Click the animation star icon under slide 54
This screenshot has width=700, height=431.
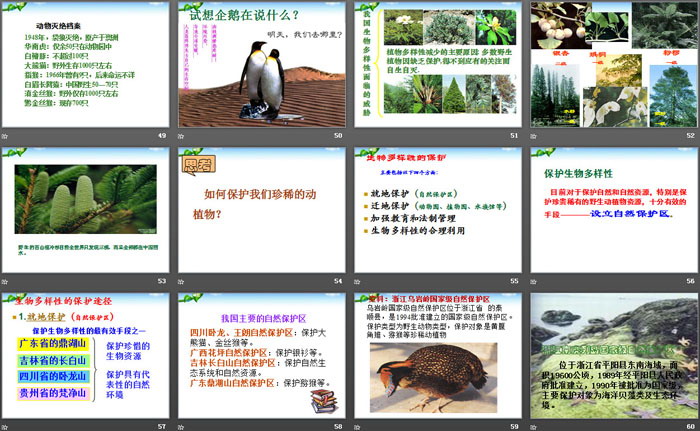[x=183, y=282]
